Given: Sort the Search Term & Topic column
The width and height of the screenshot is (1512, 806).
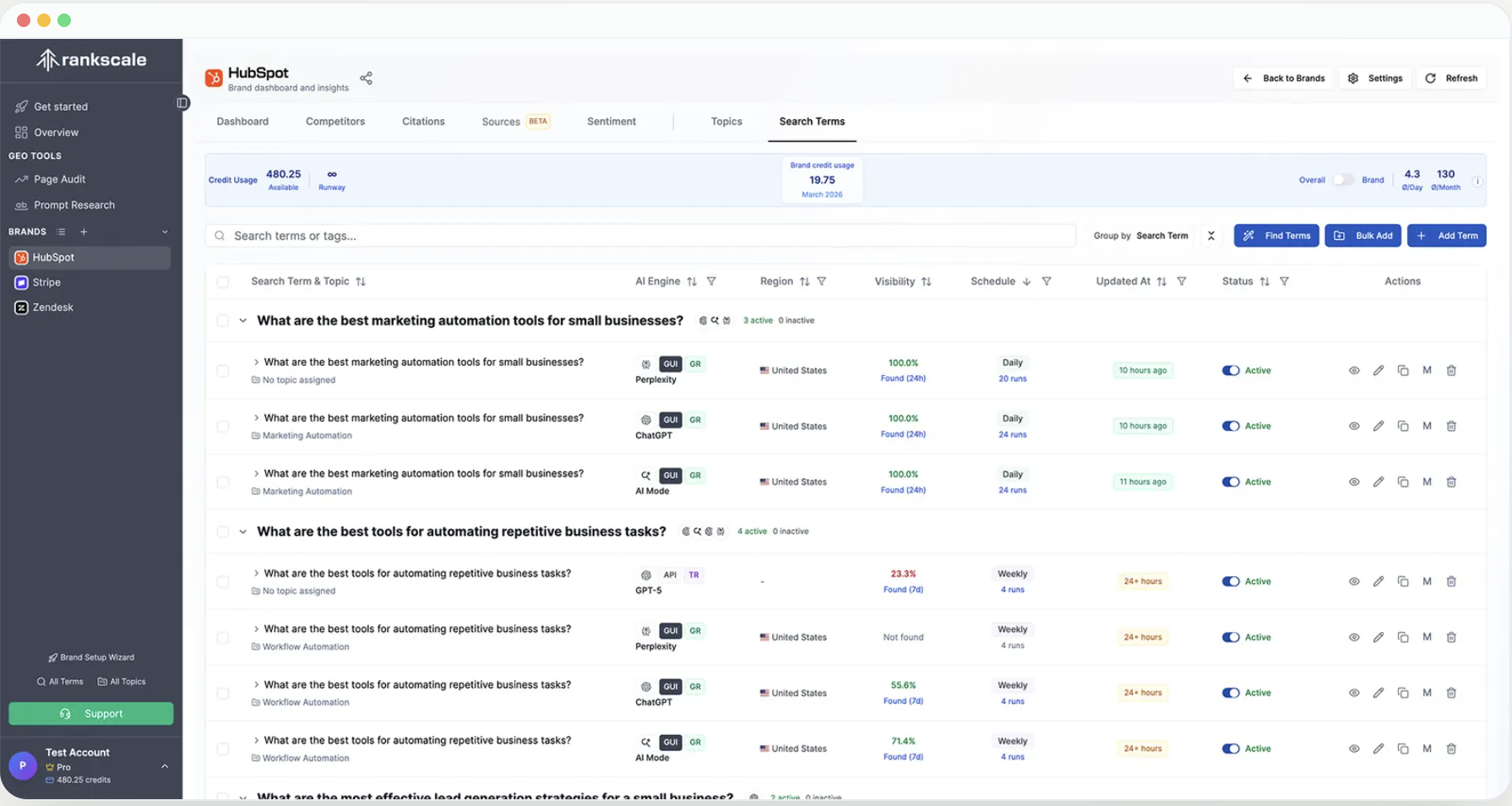Looking at the screenshot, I should pyautogui.click(x=361, y=281).
